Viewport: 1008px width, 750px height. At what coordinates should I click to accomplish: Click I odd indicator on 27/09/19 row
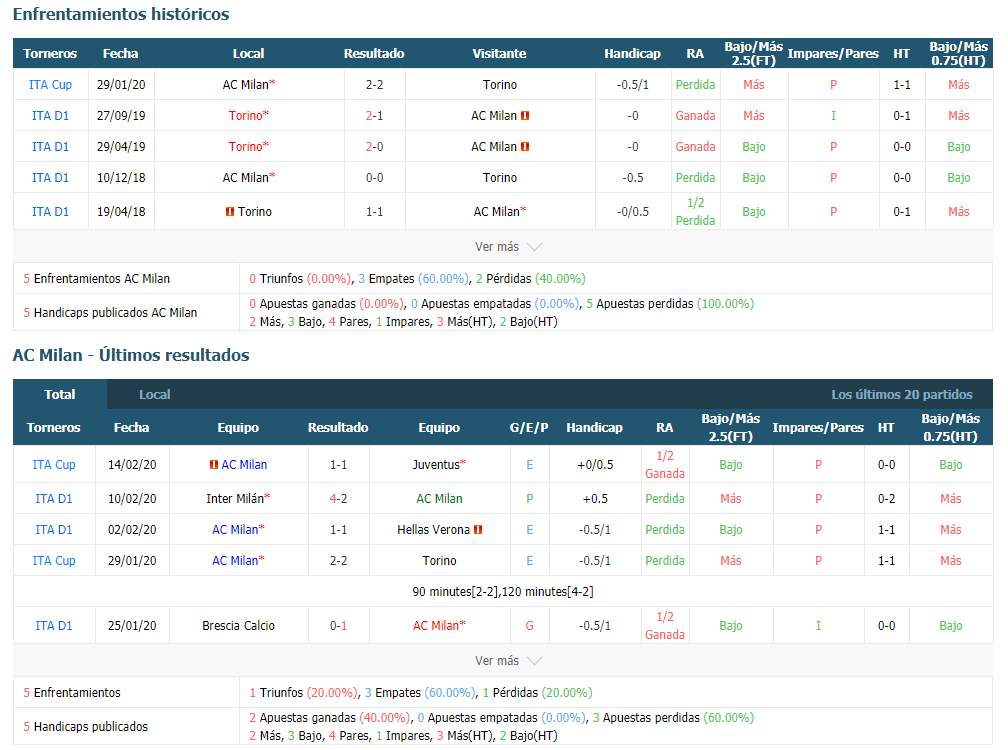(x=833, y=116)
